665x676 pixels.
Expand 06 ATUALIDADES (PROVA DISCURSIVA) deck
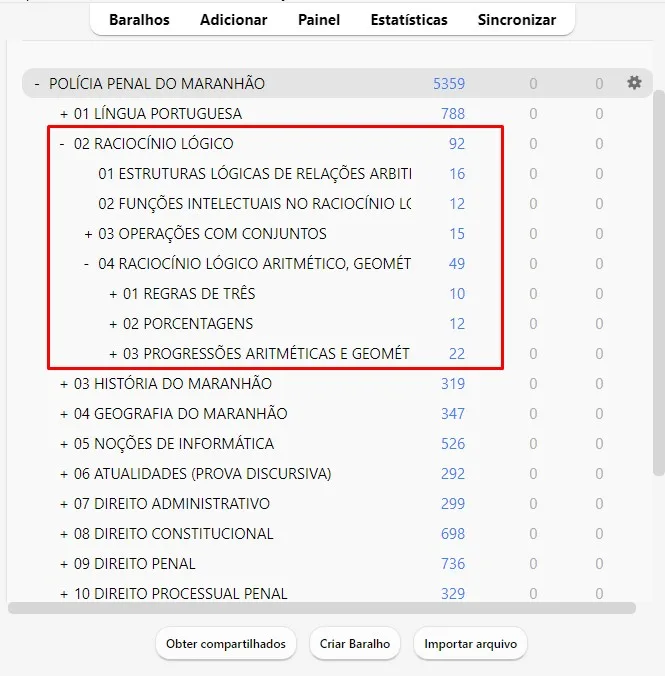tap(64, 474)
